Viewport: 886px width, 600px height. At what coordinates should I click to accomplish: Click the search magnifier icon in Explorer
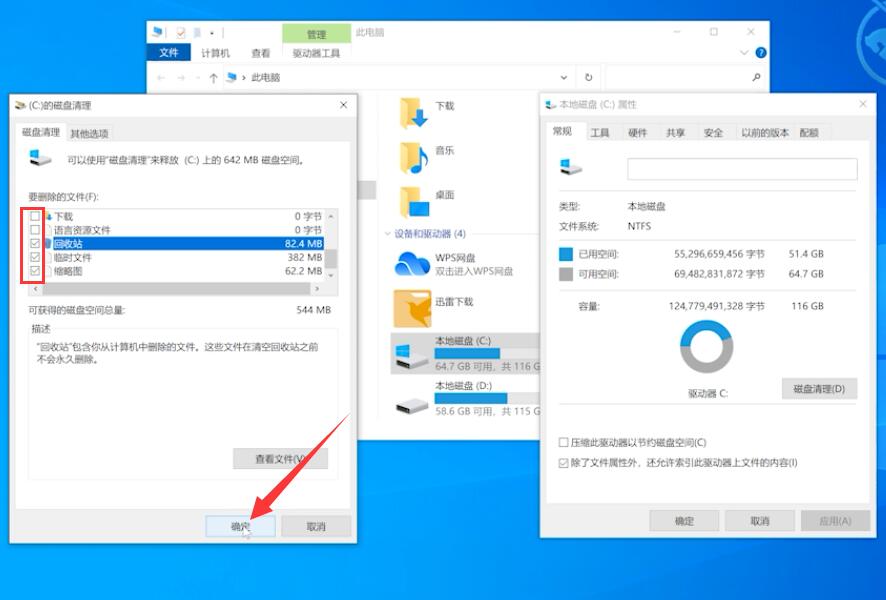pyautogui.click(x=756, y=77)
